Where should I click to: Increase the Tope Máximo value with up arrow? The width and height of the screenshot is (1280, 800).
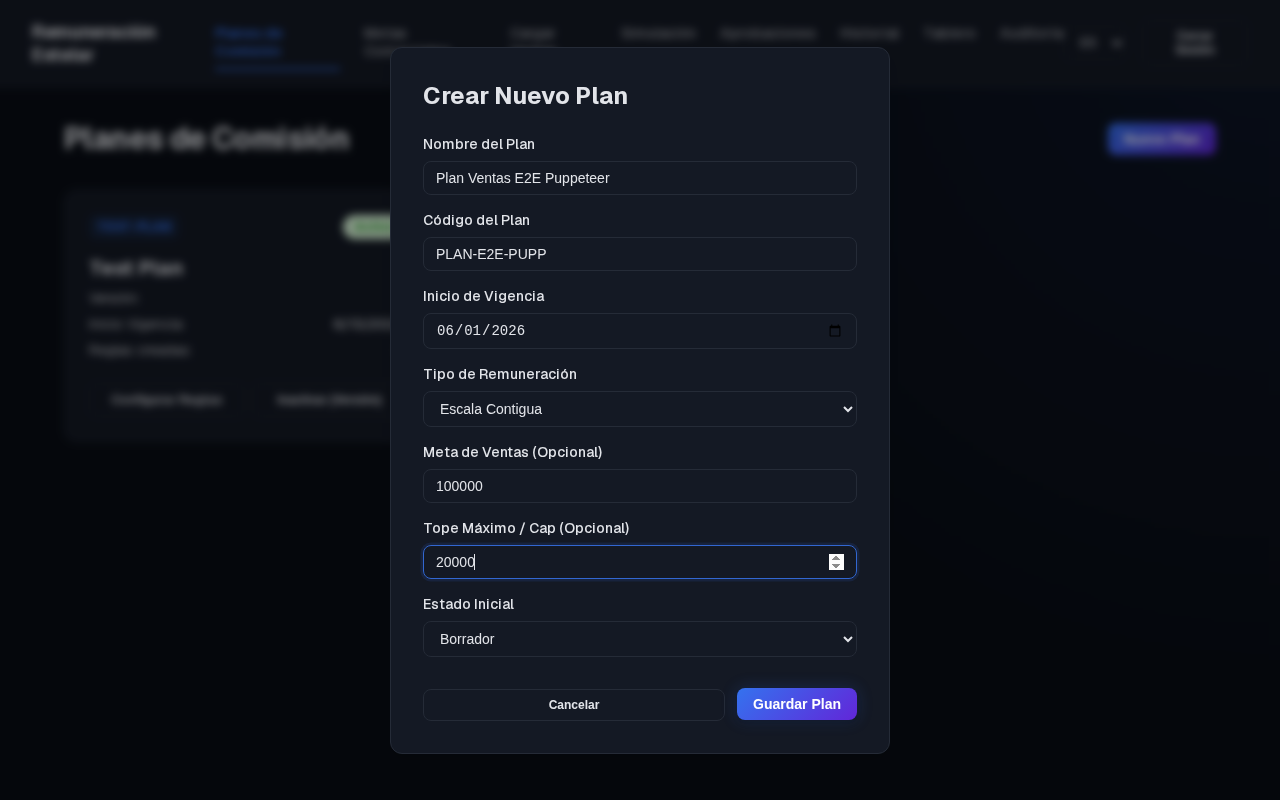836,558
